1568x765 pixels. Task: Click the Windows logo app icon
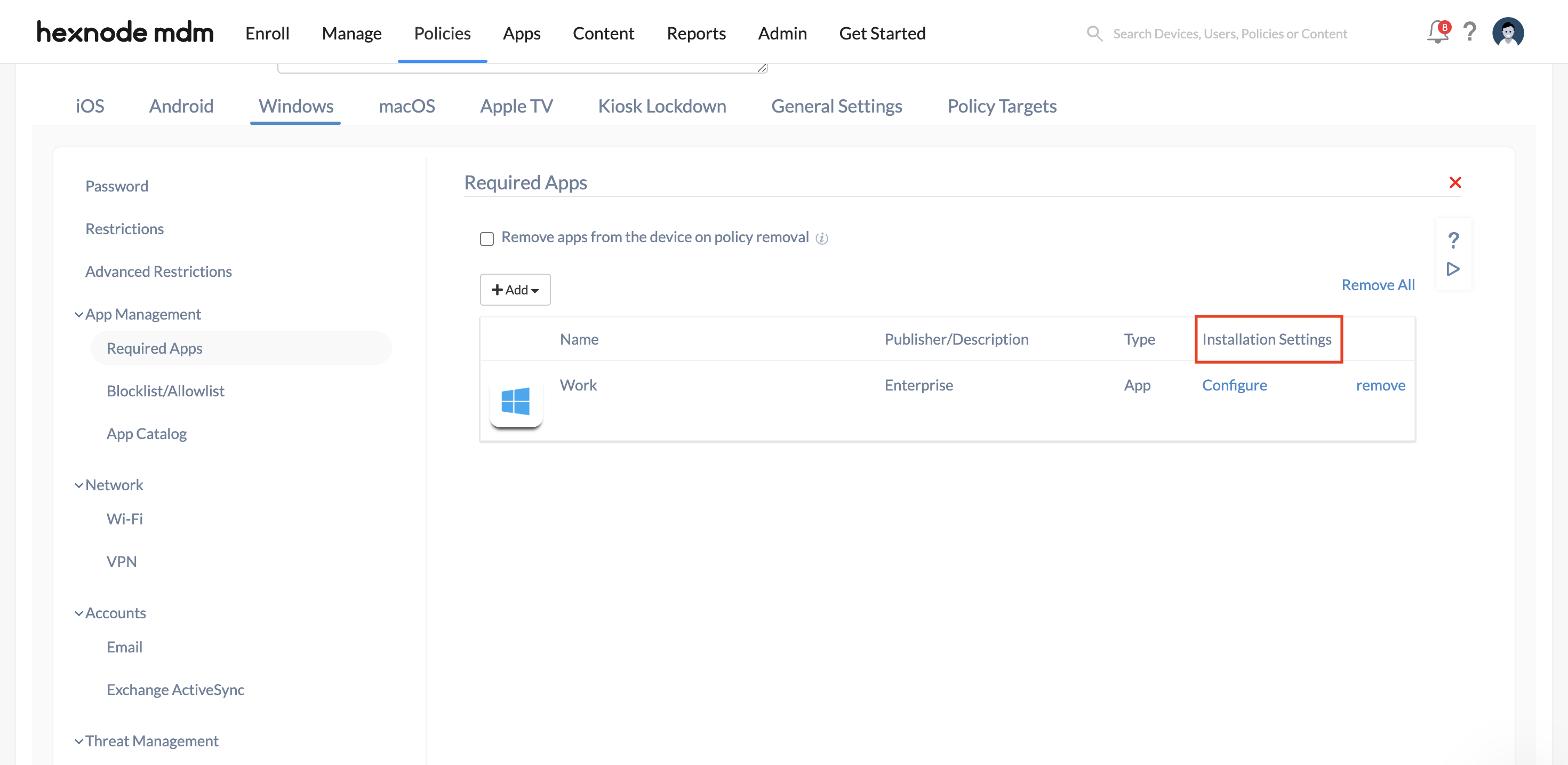point(516,401)
